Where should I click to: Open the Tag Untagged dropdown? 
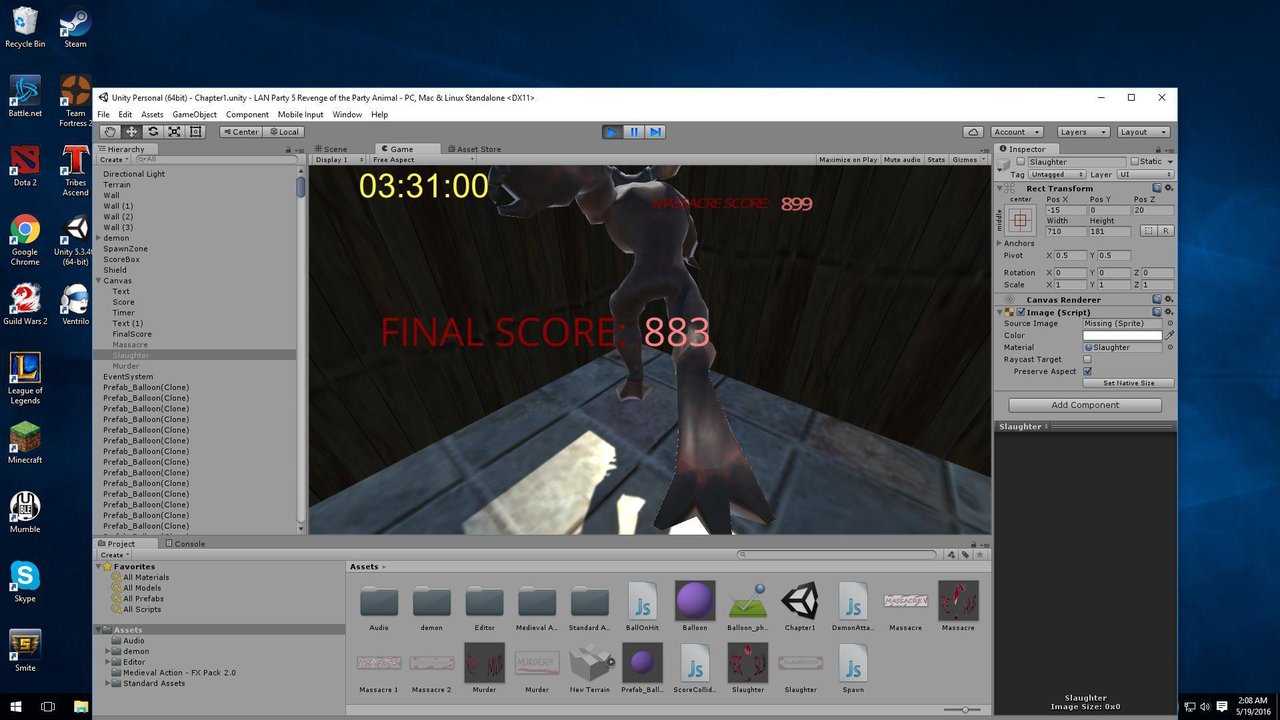point(1058,174)
